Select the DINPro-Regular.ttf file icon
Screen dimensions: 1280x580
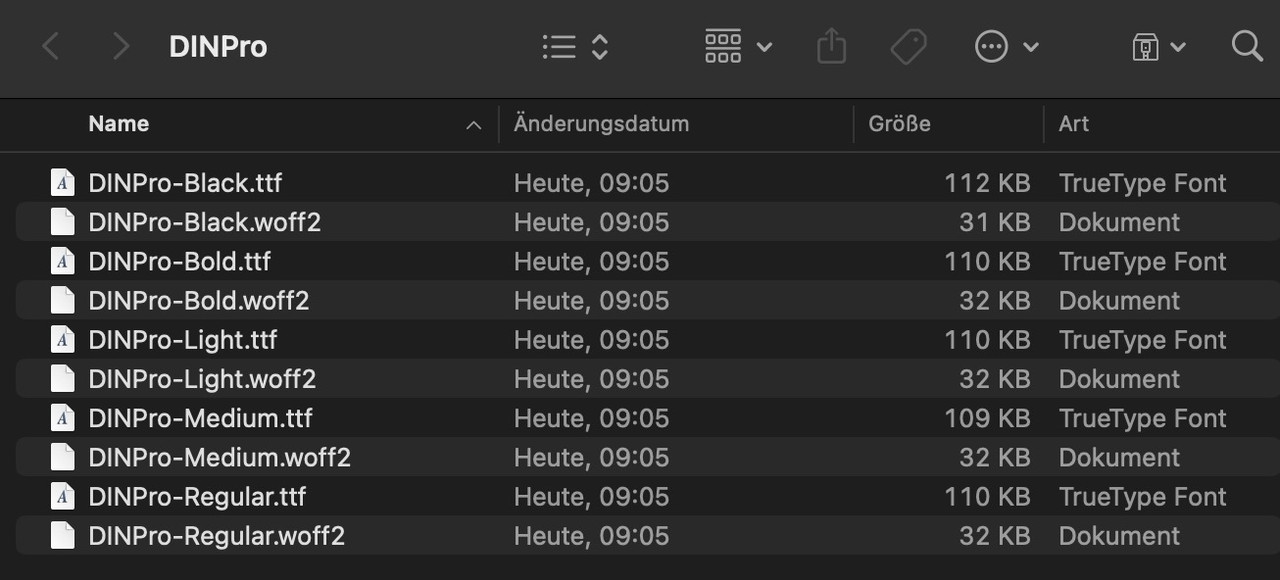(x=62, y=496)
